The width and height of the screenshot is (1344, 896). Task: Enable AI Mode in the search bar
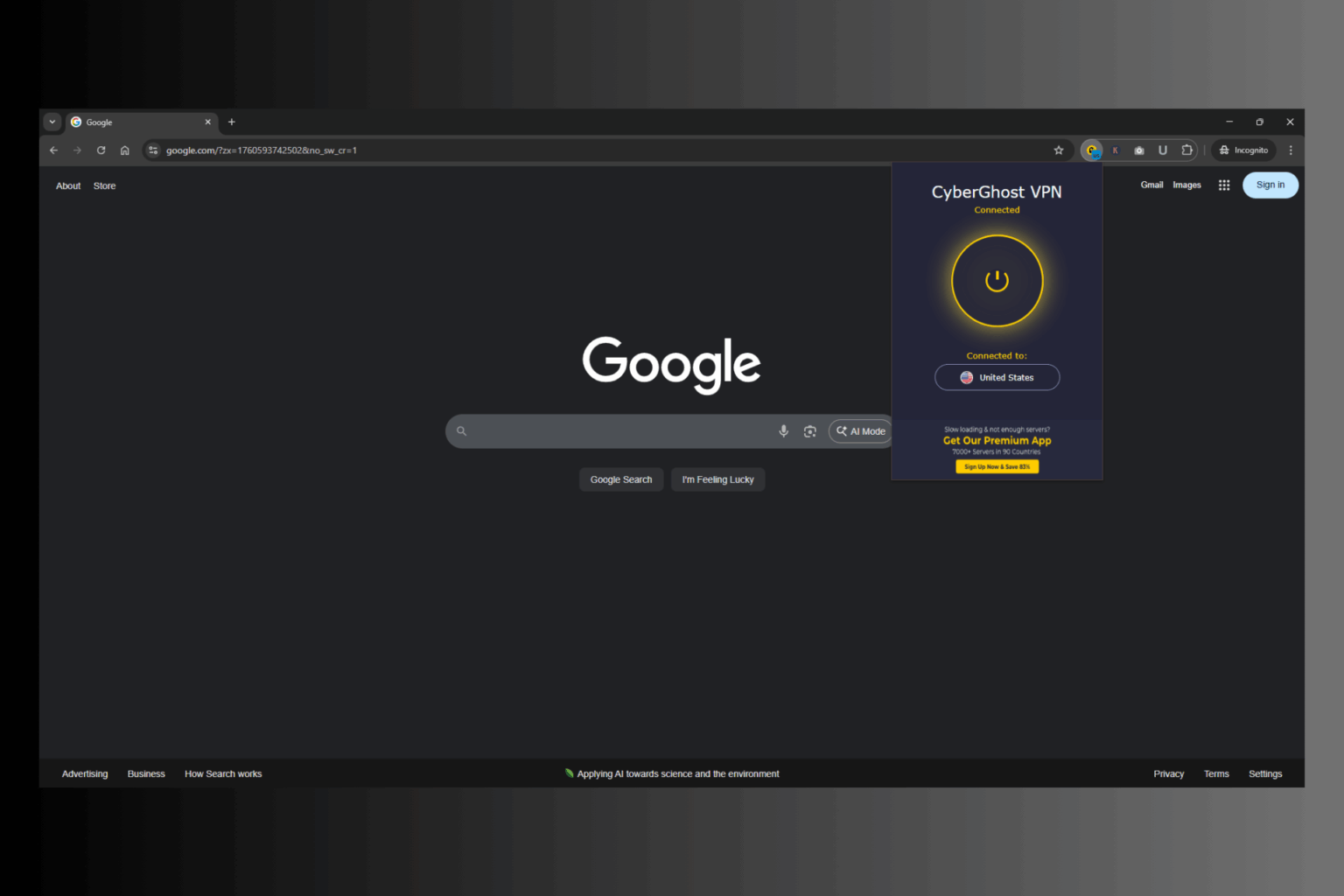tap(860, 430)
